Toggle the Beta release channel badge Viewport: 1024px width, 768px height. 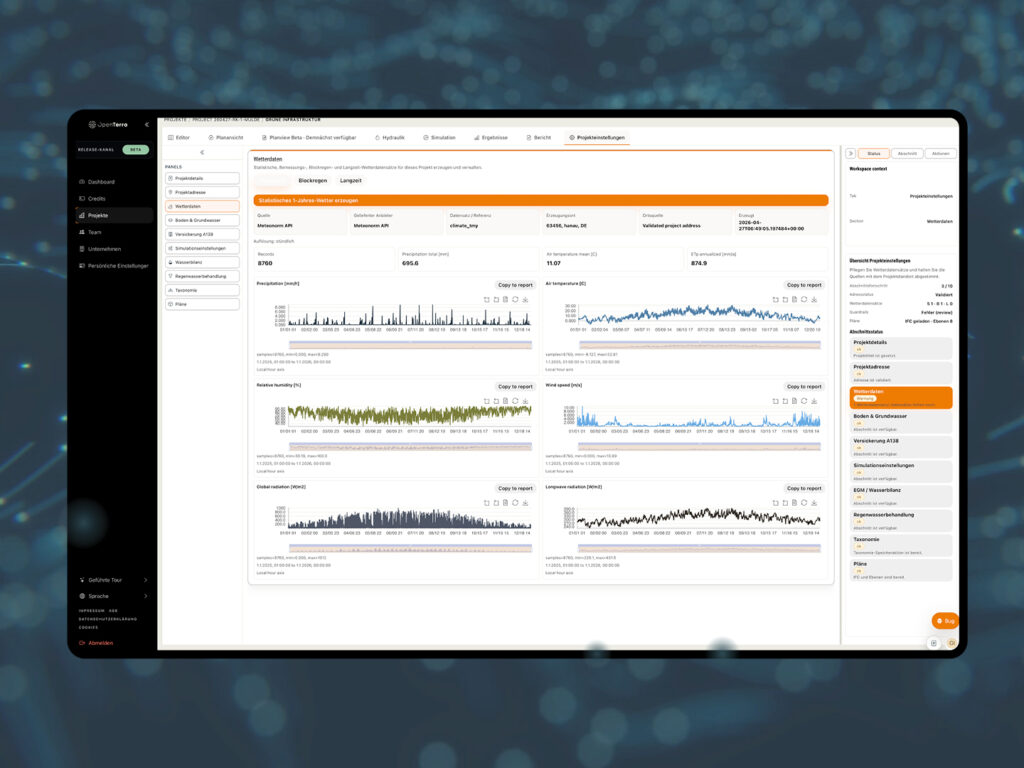tap(135, 150)
